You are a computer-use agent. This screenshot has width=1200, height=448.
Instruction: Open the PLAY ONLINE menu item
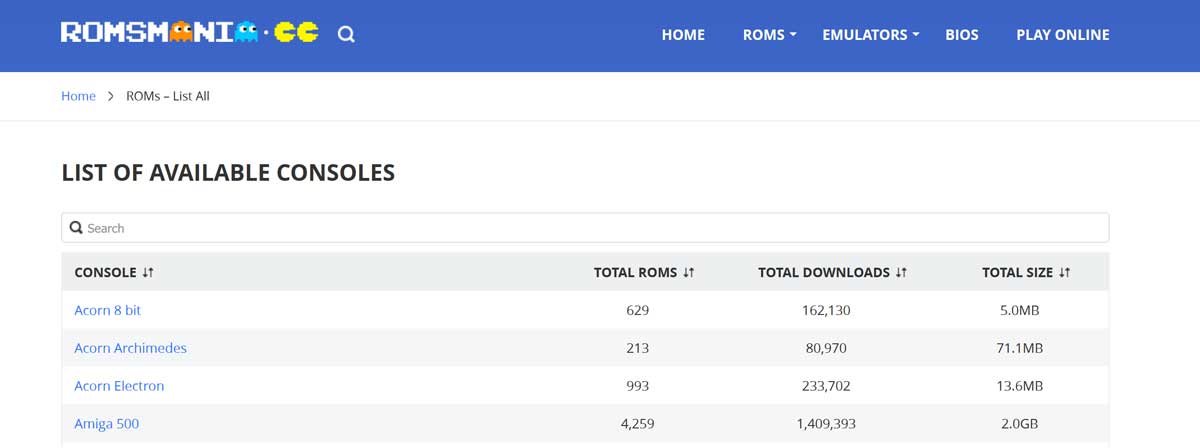click(x=1063, y=34)
